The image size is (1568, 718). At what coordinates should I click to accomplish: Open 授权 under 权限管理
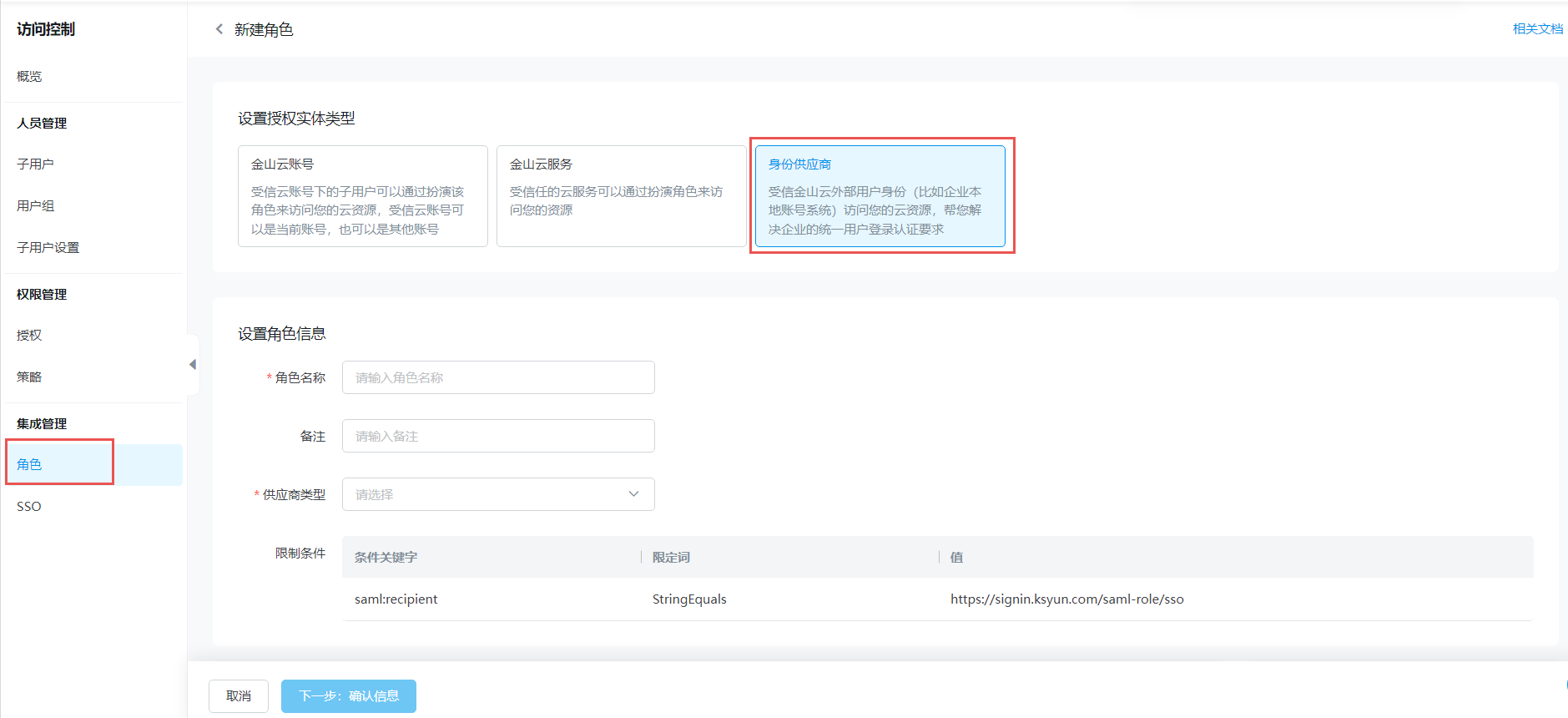pos(29,336)
